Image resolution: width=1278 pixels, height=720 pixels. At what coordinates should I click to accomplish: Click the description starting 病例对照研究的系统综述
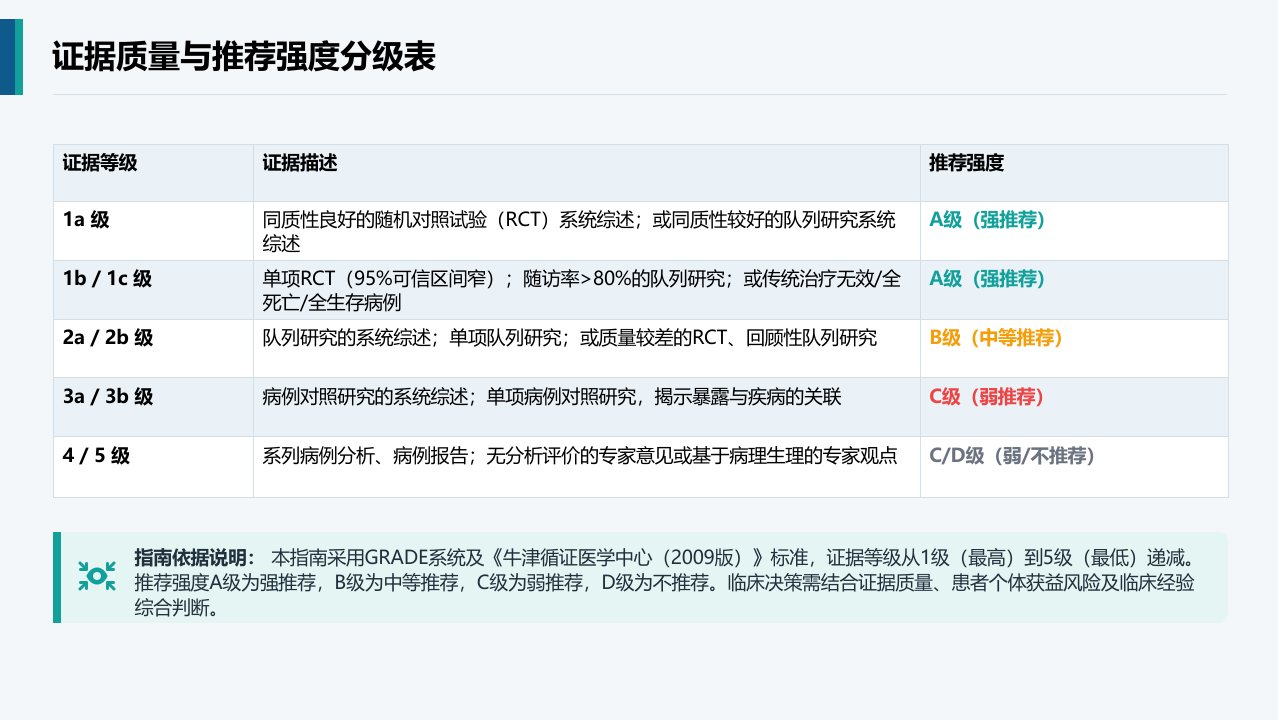point(552,397)
